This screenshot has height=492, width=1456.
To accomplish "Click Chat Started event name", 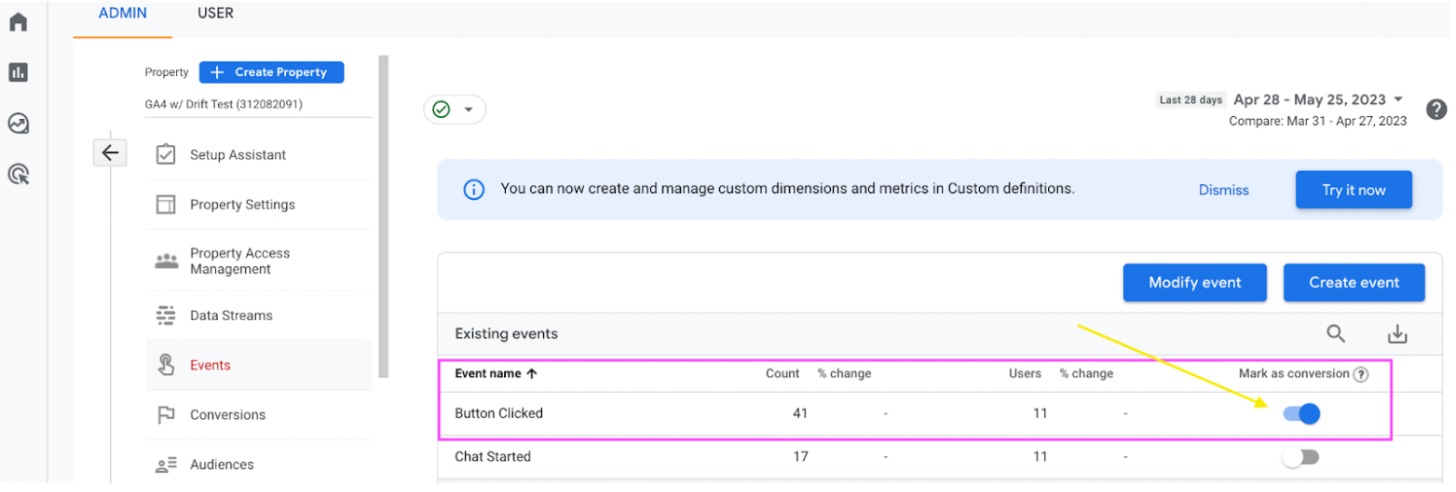I will (x=493, y=457).
